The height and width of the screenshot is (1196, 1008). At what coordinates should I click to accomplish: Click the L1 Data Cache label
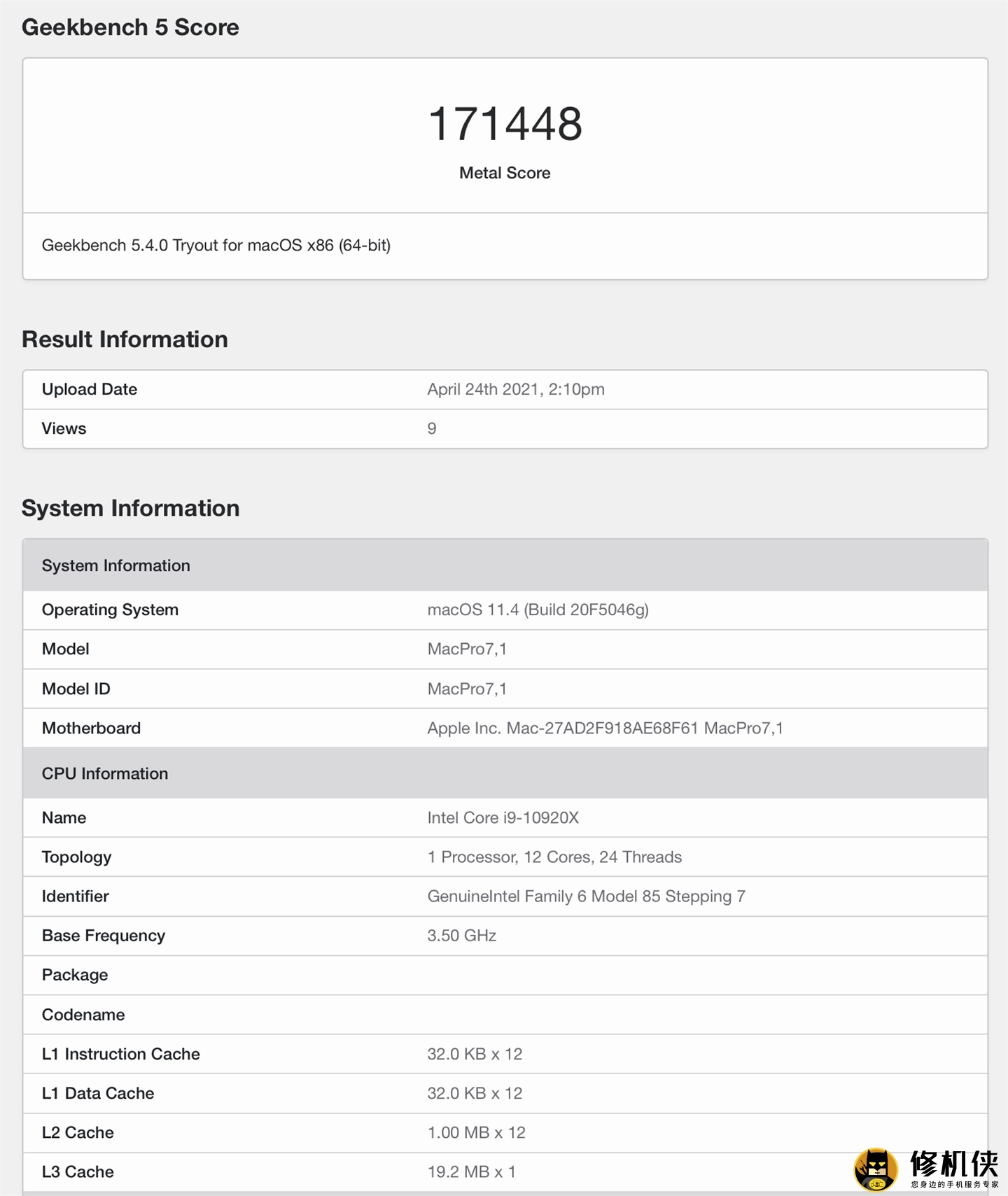point(98,1093)
